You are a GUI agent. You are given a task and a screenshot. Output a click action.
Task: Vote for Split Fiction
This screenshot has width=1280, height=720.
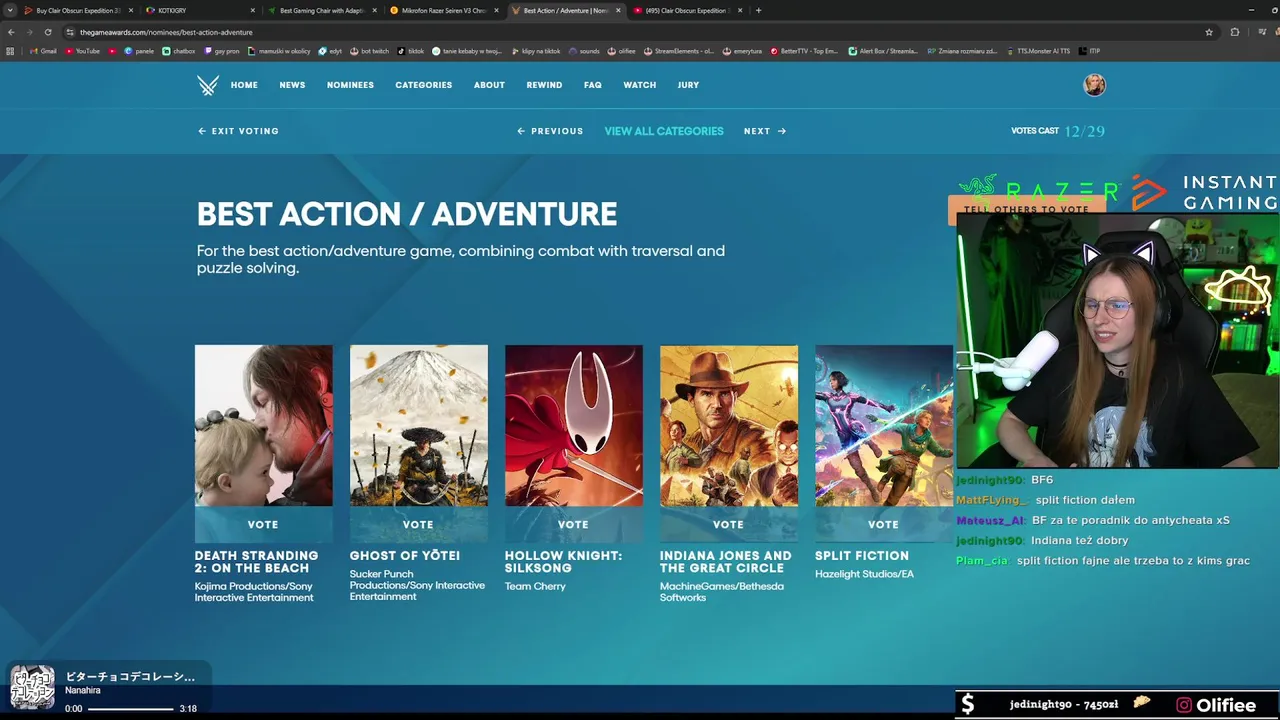tap(883, 525)
